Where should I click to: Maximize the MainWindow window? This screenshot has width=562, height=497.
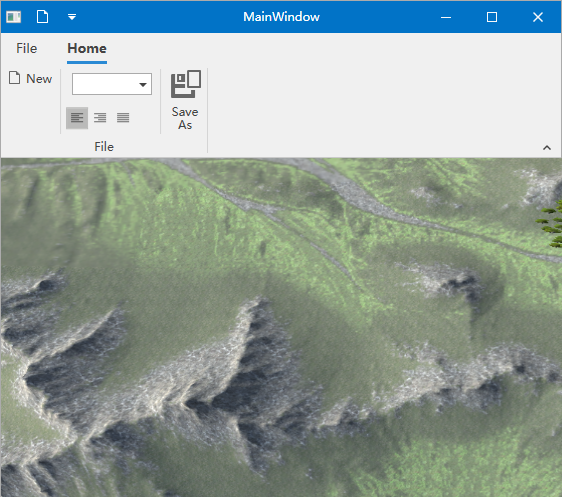click(x=492, y=17)
